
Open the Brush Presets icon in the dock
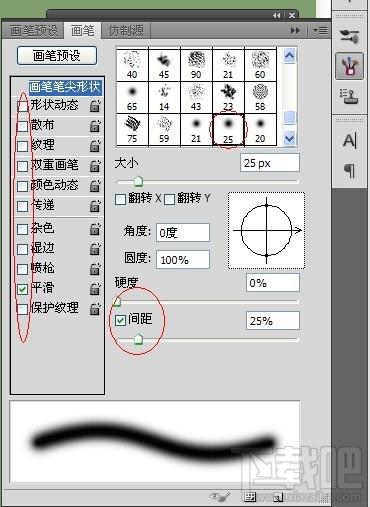click(x=349, y=36)
